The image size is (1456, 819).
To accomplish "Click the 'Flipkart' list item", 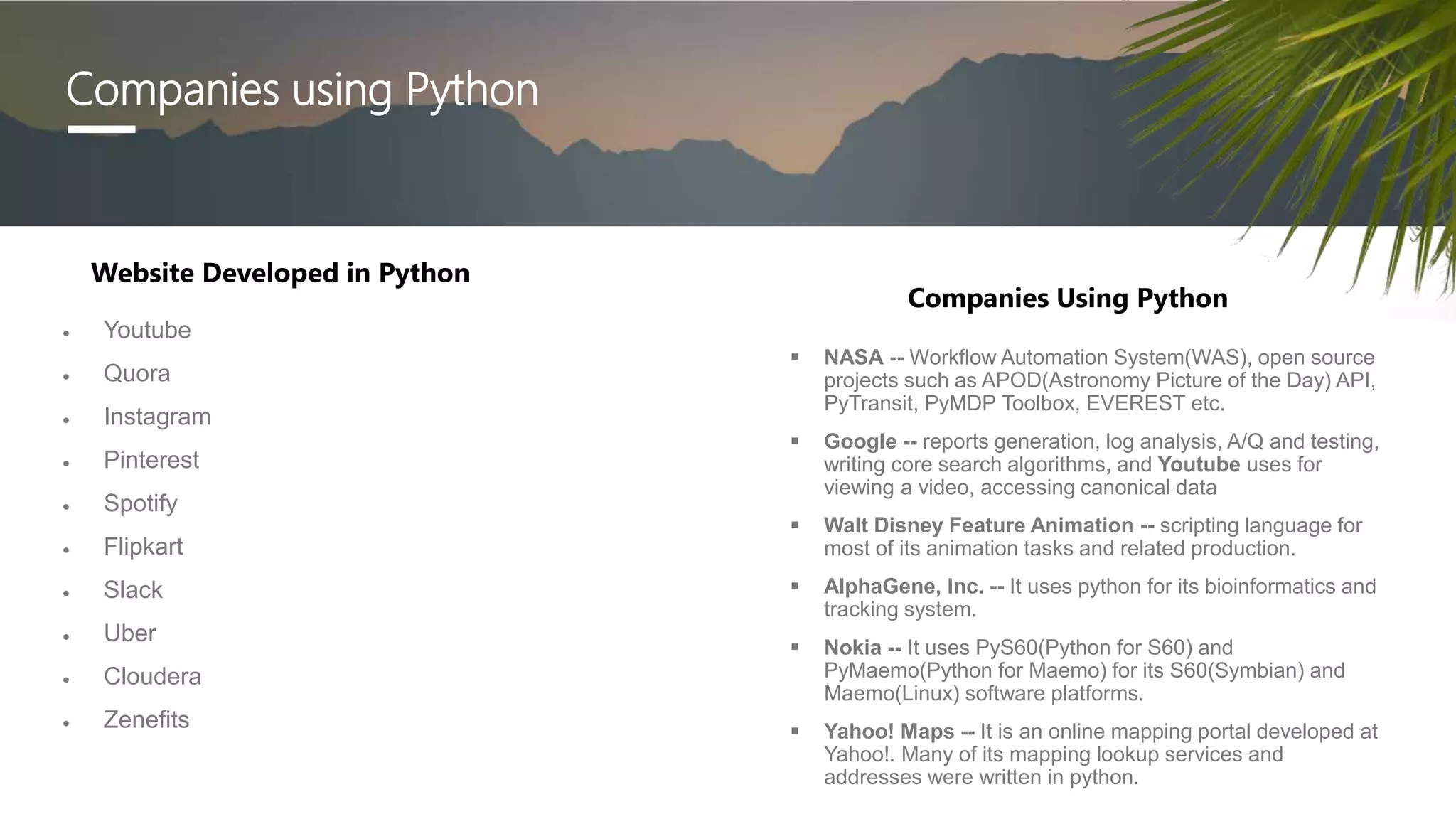I will coord(143,547).
